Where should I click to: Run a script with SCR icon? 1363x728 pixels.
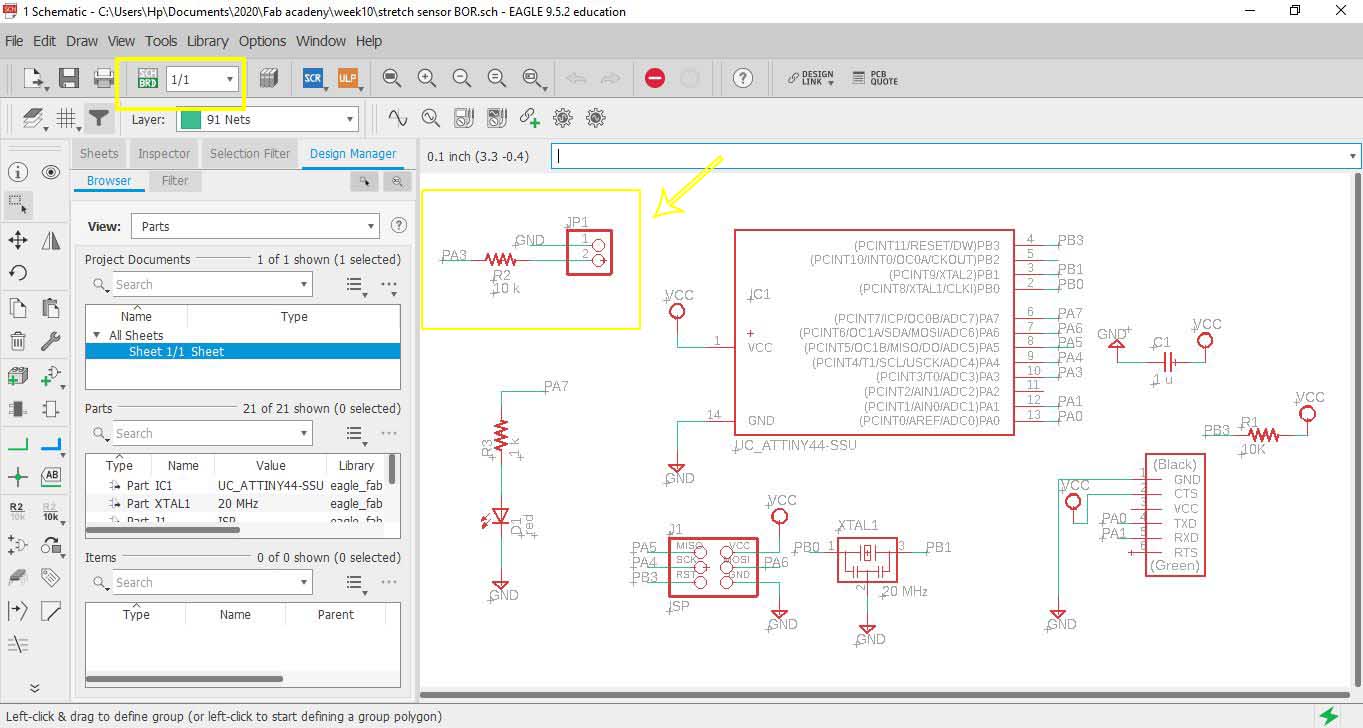coord(313,78)
